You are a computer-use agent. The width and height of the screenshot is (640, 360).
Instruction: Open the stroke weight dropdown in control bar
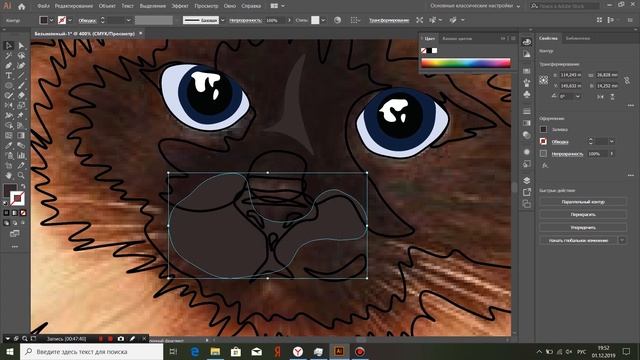(x=128, y=20)
